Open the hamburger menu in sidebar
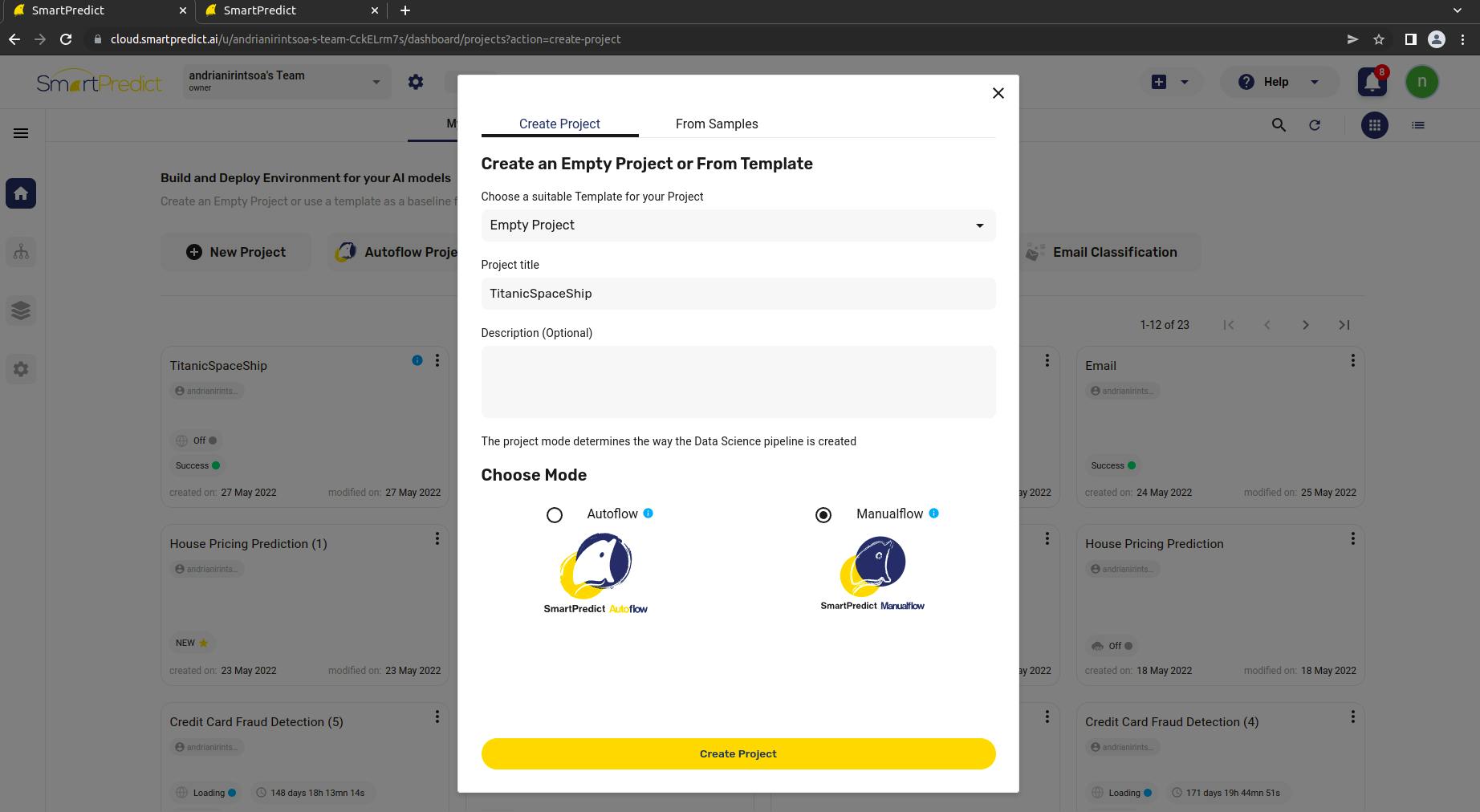The width and height of the screenshot is (1480, 812). (x=21, y=133)
